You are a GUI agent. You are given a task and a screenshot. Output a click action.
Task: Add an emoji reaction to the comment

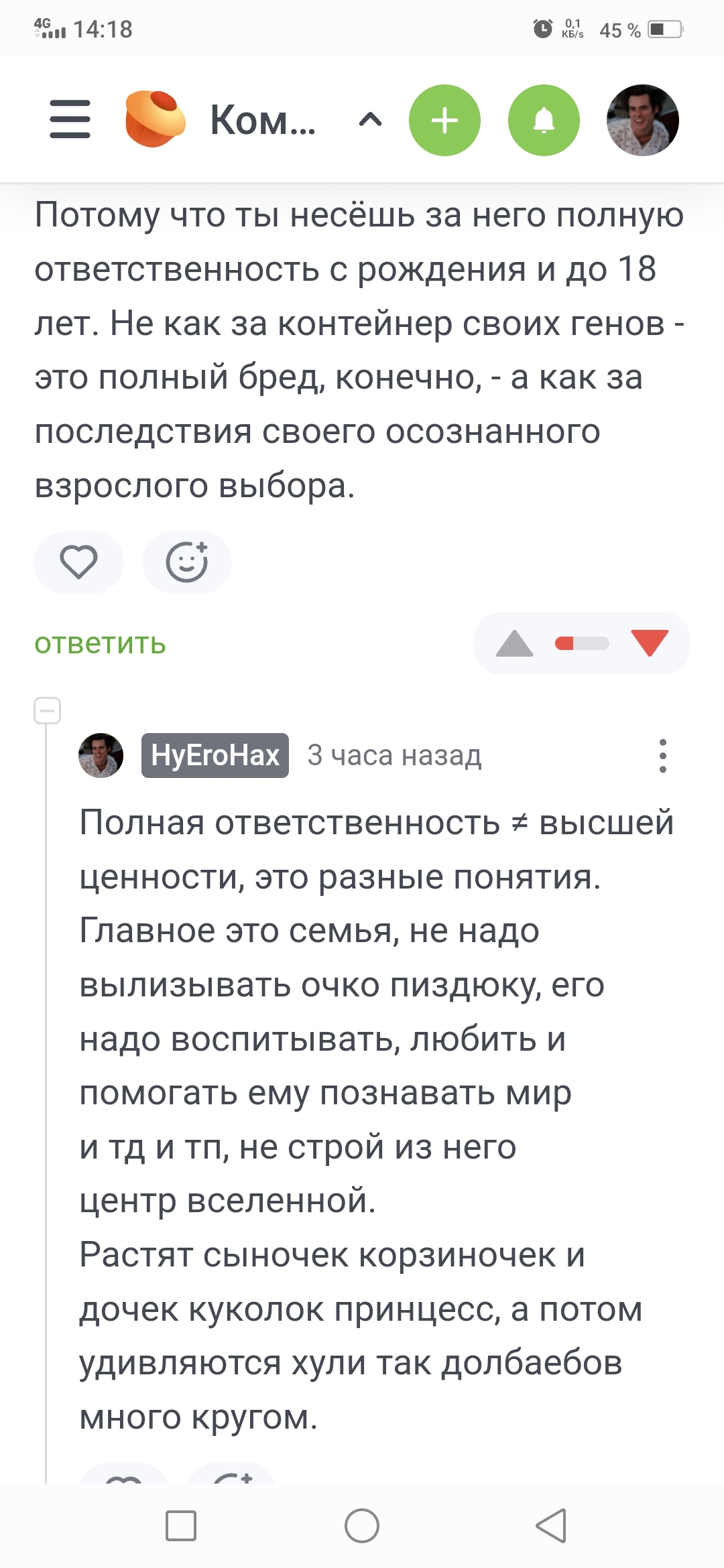[187, 562]
